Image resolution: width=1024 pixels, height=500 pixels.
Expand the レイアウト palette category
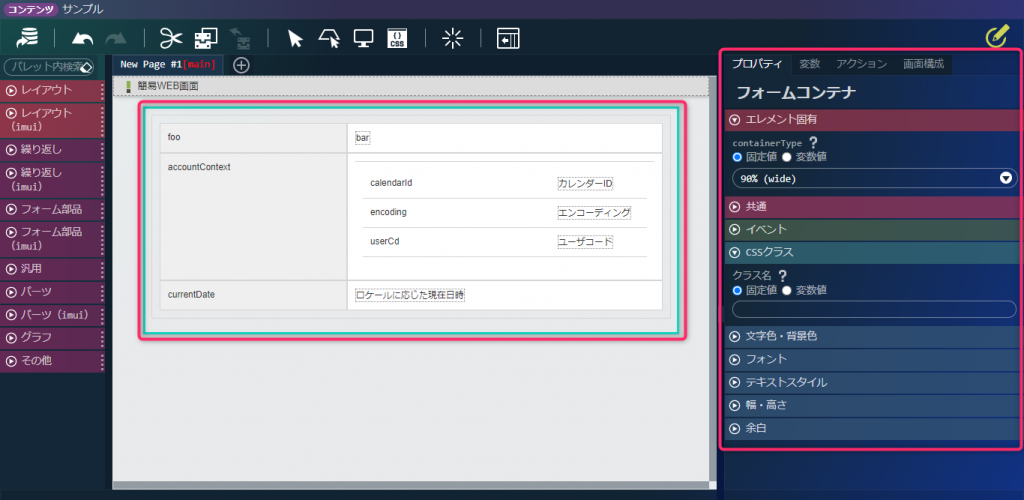tap(52, 90)
